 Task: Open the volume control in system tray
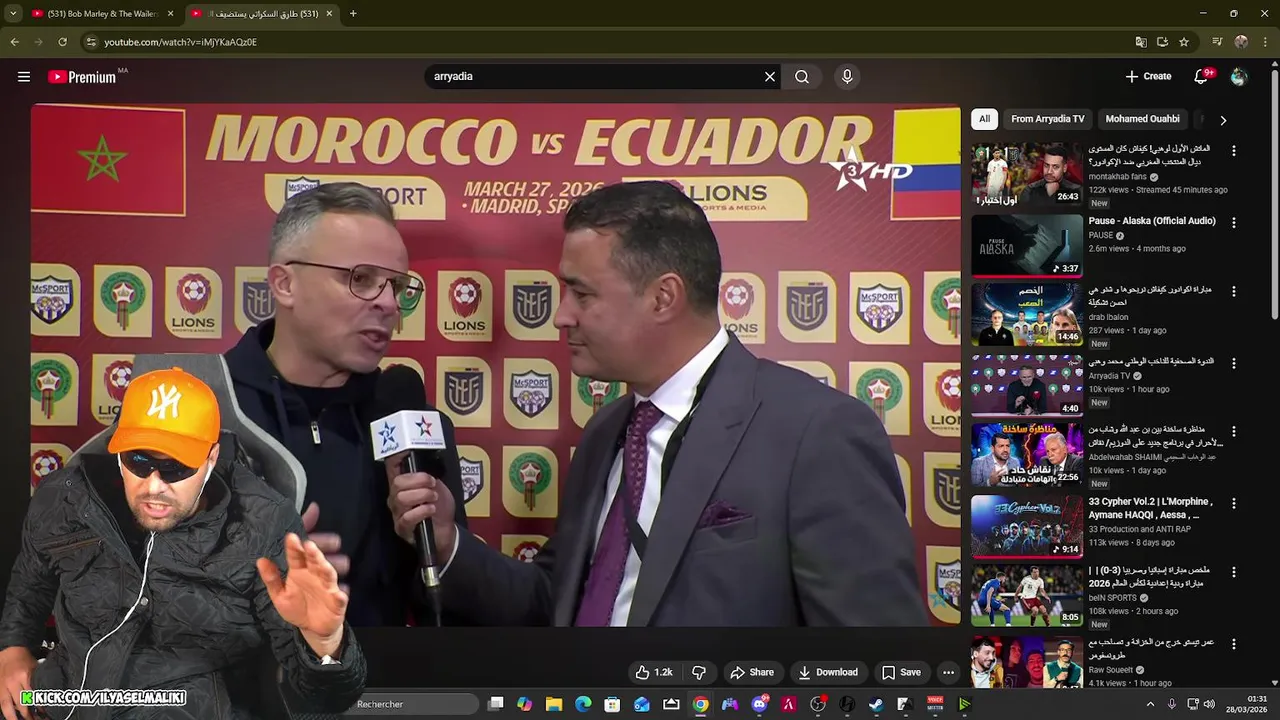coord(1209,704)
